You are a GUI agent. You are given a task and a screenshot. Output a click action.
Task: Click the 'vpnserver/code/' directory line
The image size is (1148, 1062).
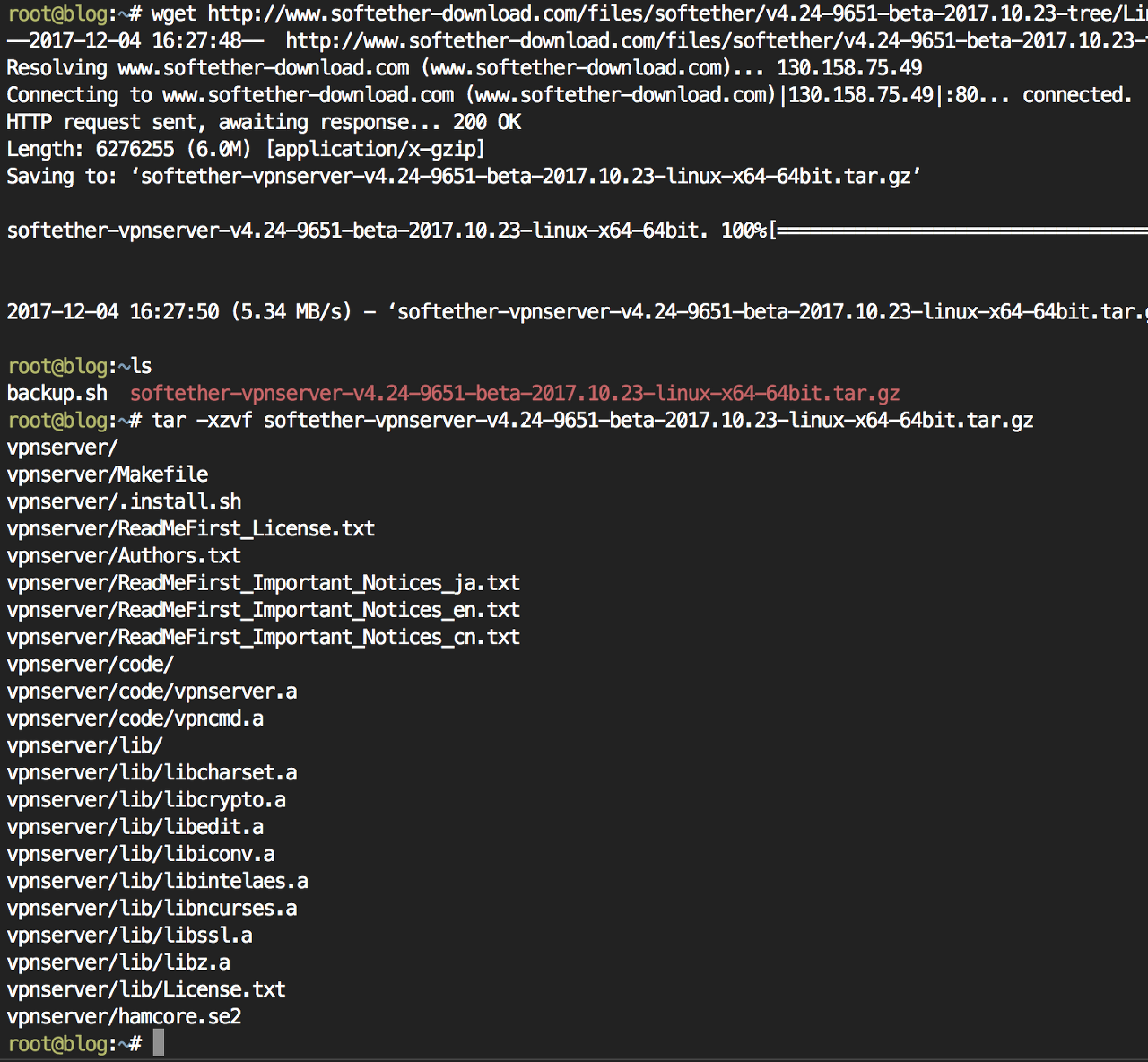[x=91, y=664]
